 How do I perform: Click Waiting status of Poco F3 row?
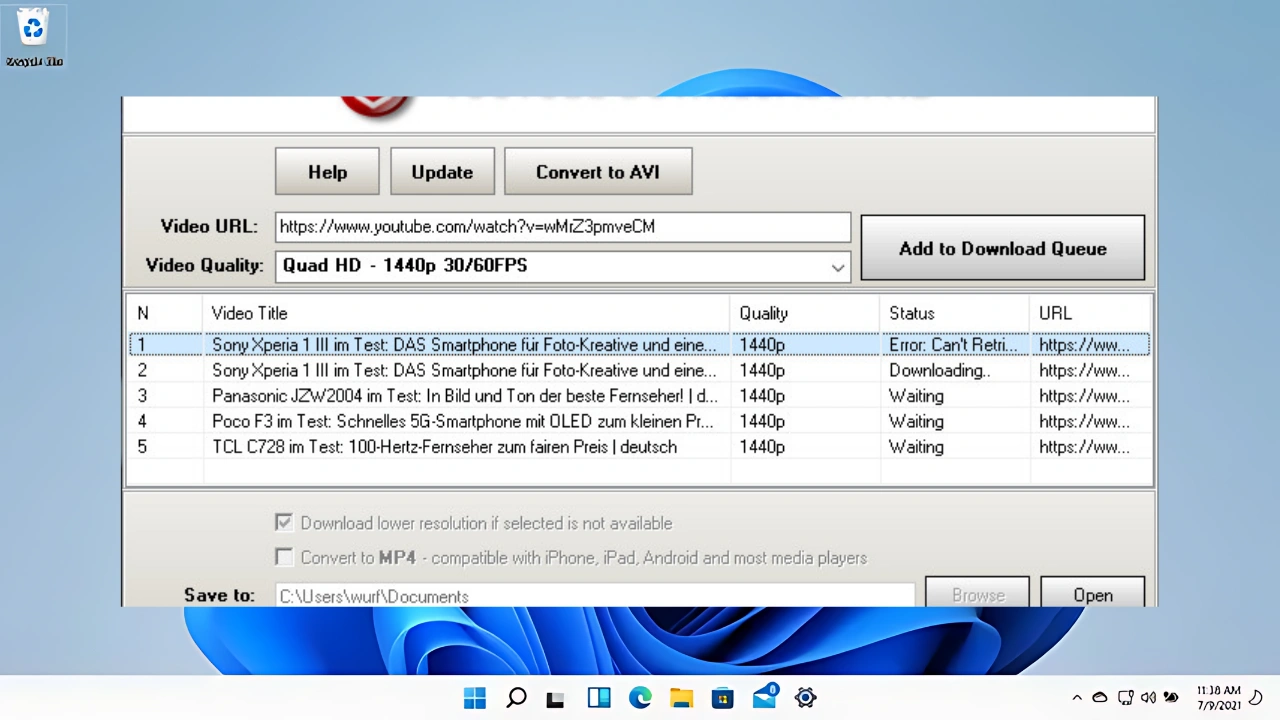click(954, 421)
